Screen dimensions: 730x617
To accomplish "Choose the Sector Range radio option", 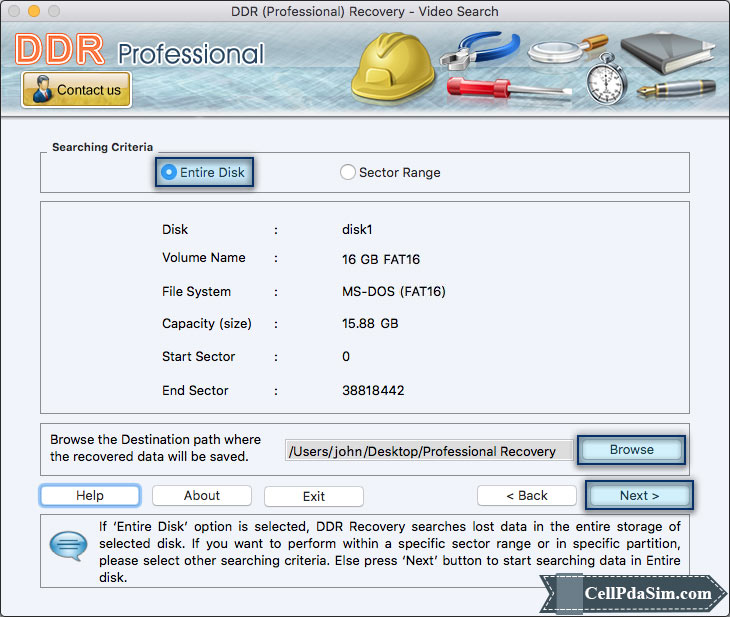I will pyautogui.click(x=390, y=172).
